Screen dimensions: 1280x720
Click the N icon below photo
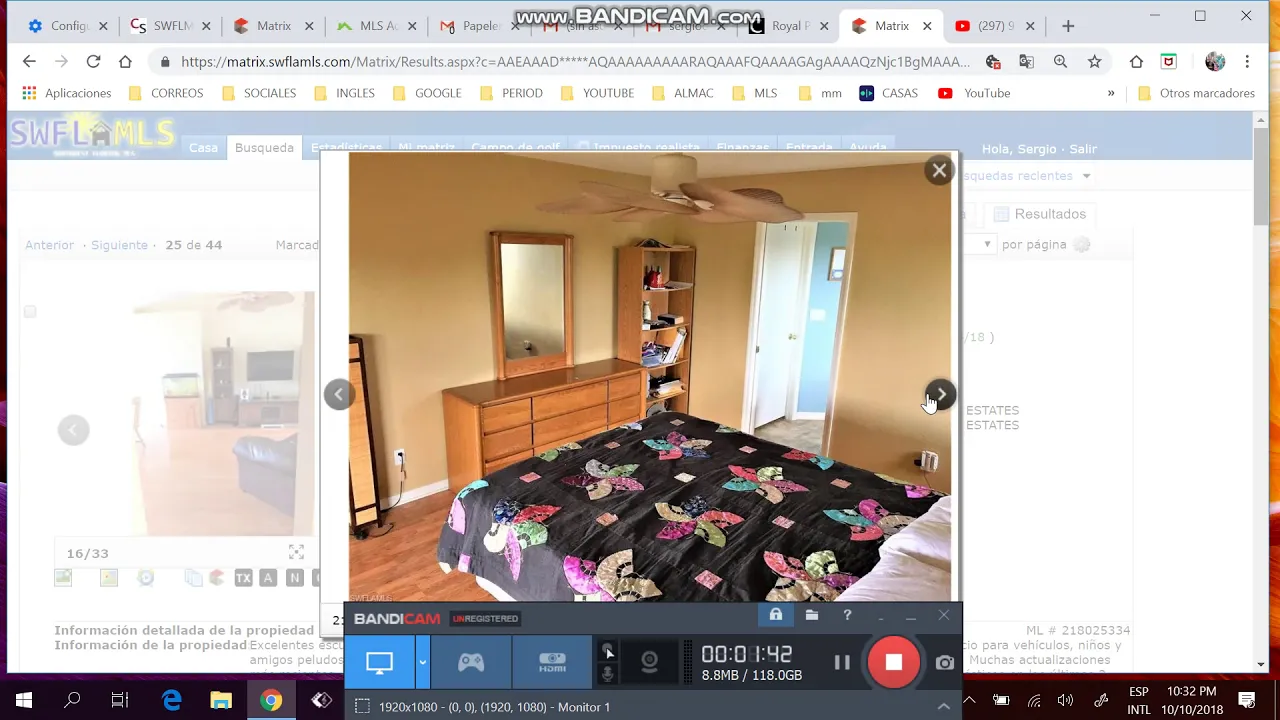point(294,578)
